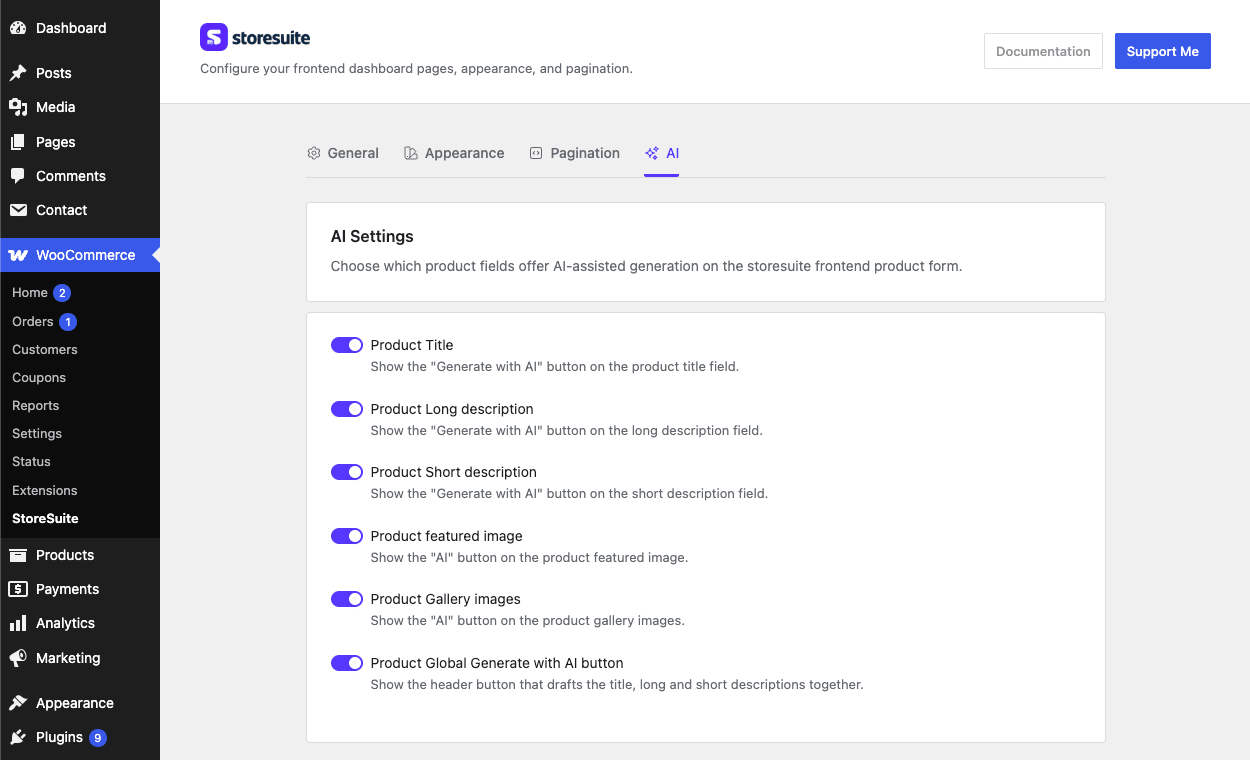Click the Contact envelope icon
The width and height of the screenshot is (1250, 760).
[x=18, y=210]
